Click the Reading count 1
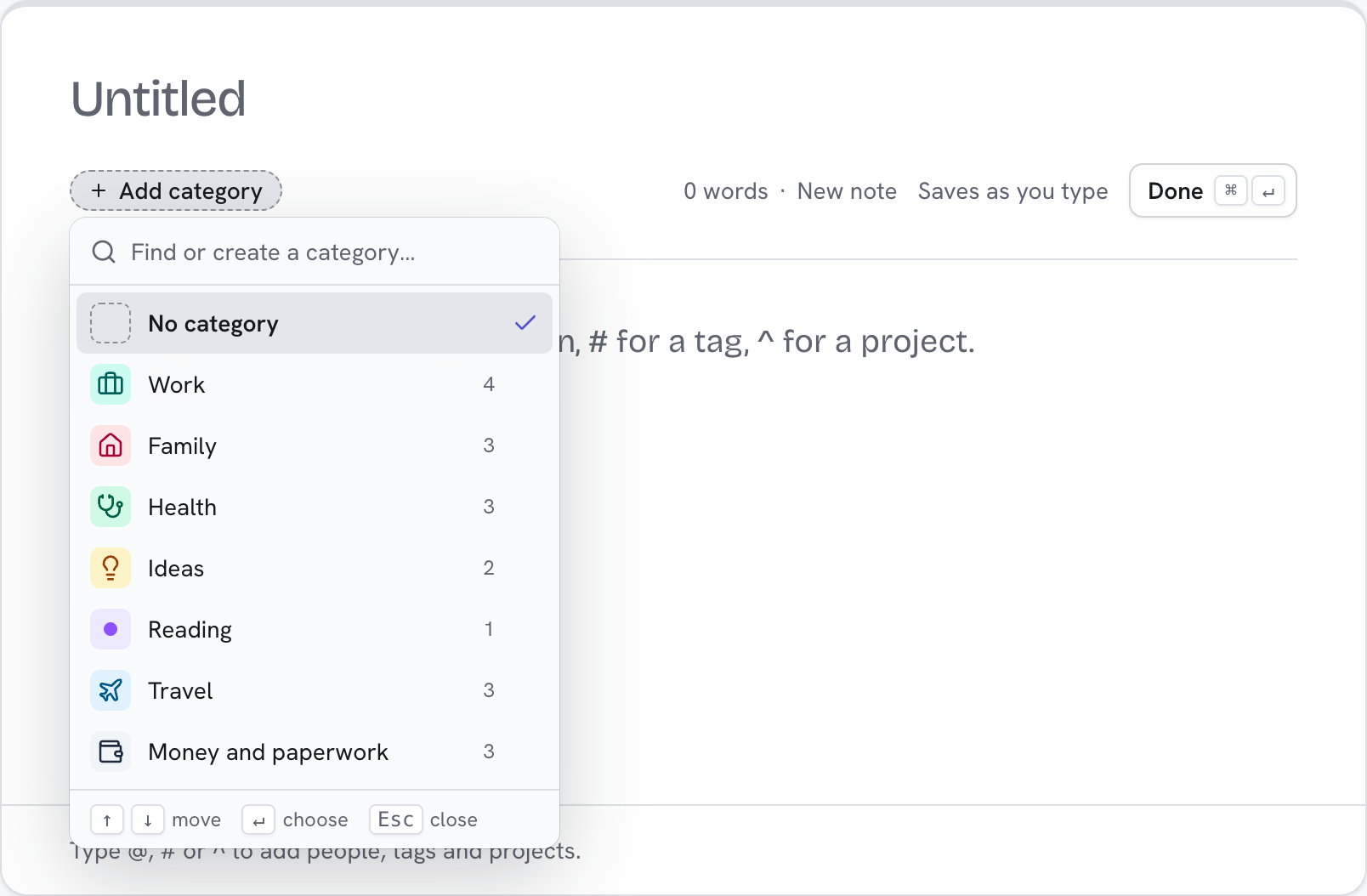Image resolution: width=1367 pixels, height=896 pixels. coord(489,629)
